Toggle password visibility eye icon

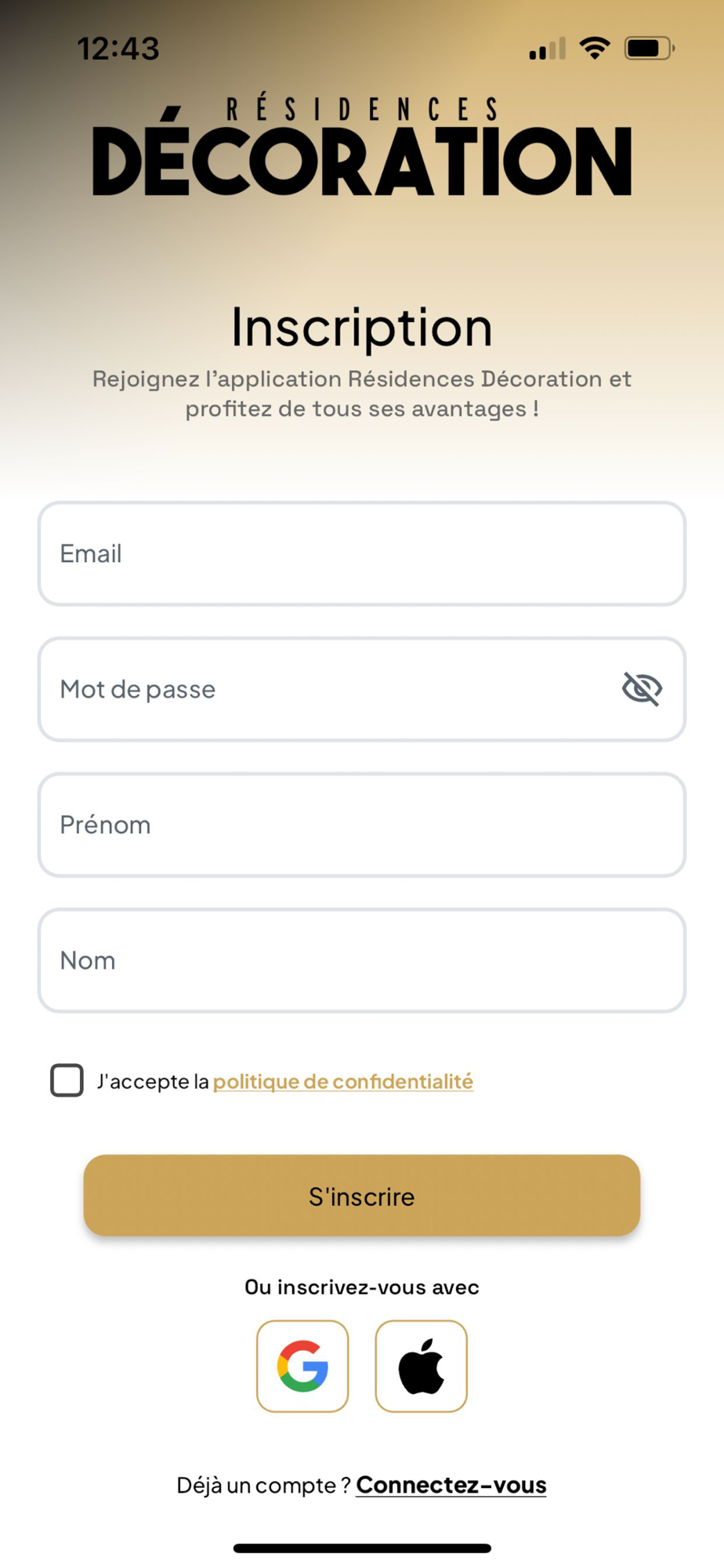(642, 689)
